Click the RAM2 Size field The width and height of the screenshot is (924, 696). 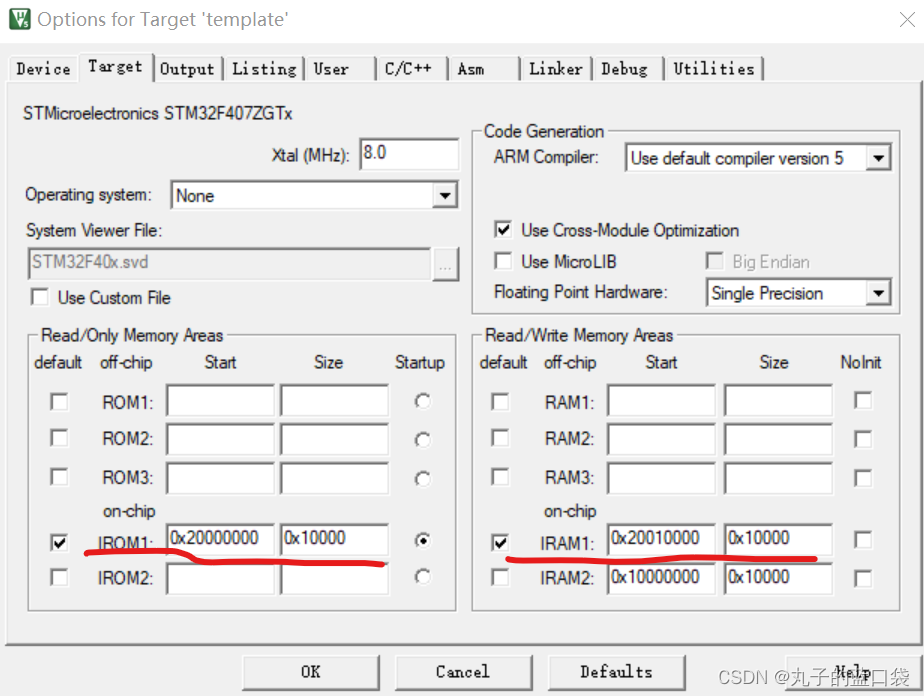[778, 439]
